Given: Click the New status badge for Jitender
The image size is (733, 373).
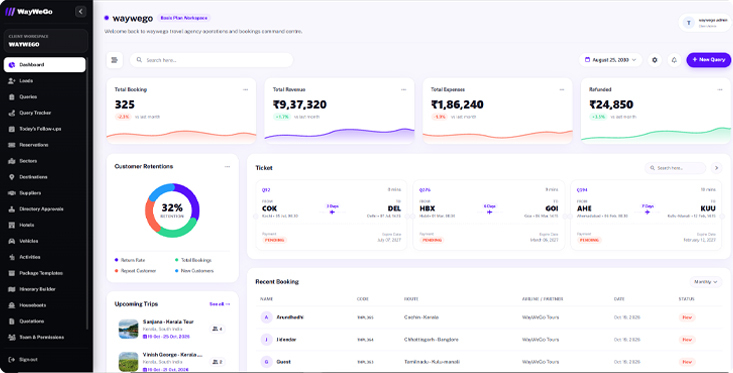Looking at the screenshot, I should point(687,339).
